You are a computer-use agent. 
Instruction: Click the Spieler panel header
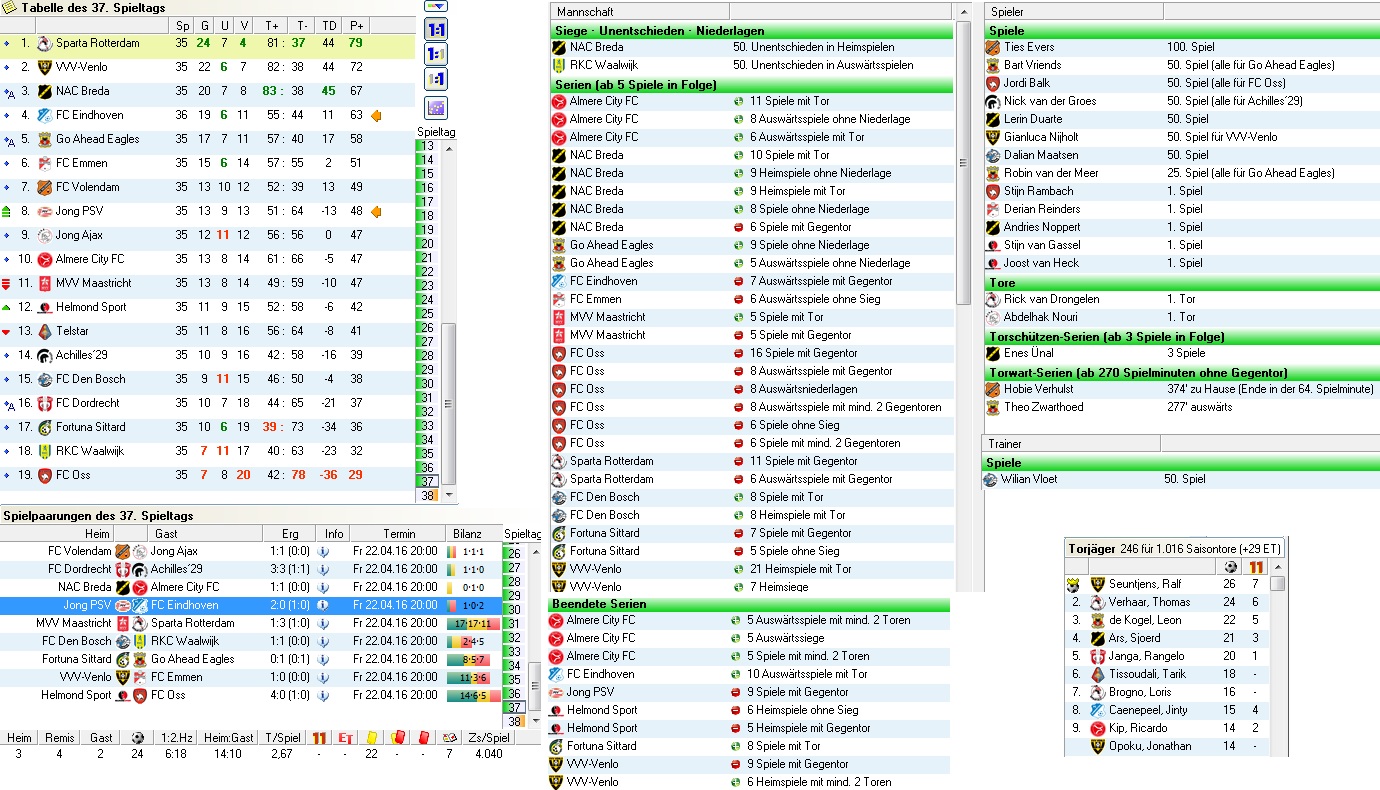(x=1073, y=11)
